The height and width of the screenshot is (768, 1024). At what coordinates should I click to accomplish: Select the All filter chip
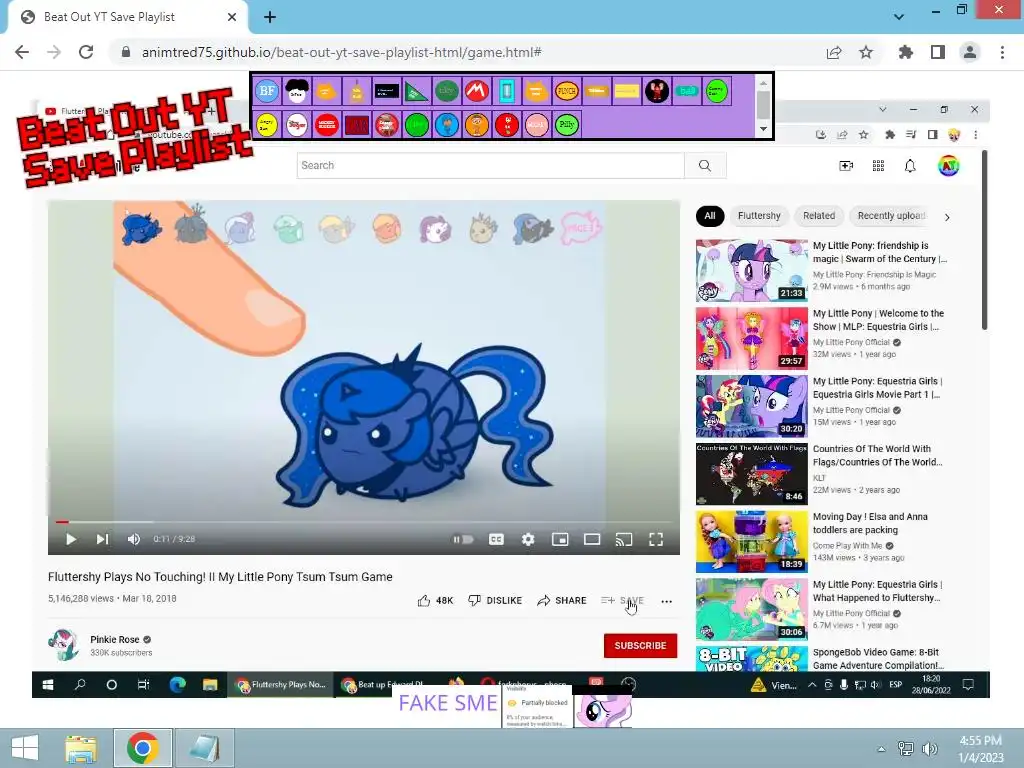pos(710,216)
